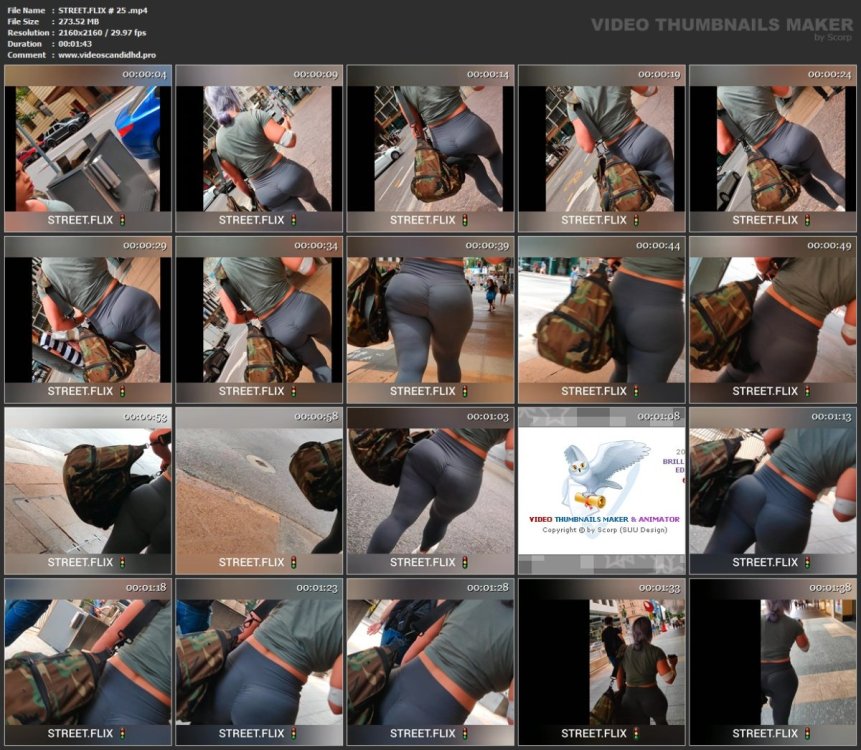Image resolution: width=861 pixels, height=750 pixels.
Task: Choose the thumbnail at 00:01:23
Action: pyautogui.click(x=259, y=662)
